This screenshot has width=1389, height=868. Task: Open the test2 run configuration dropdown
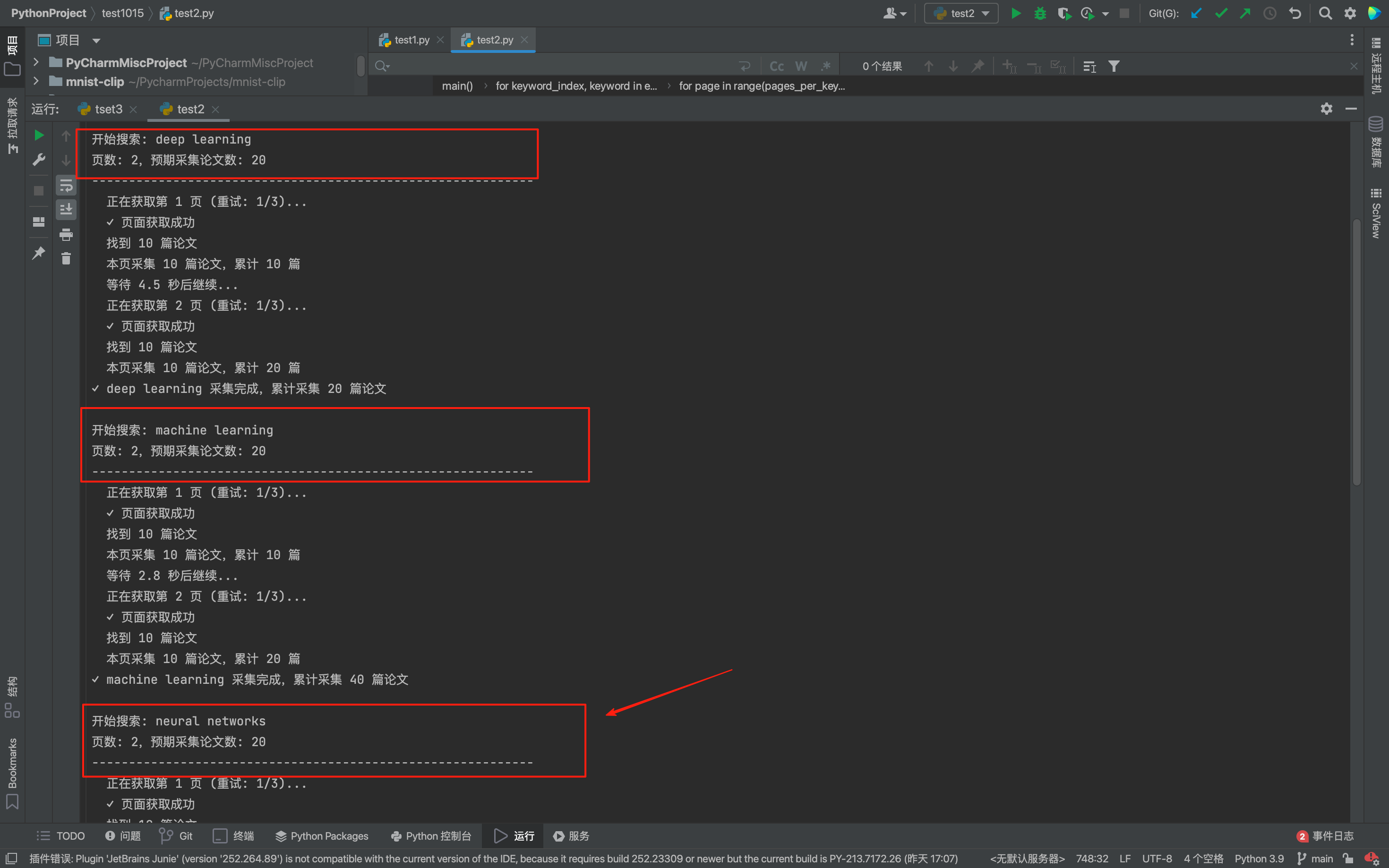click(x=961, y=13)
